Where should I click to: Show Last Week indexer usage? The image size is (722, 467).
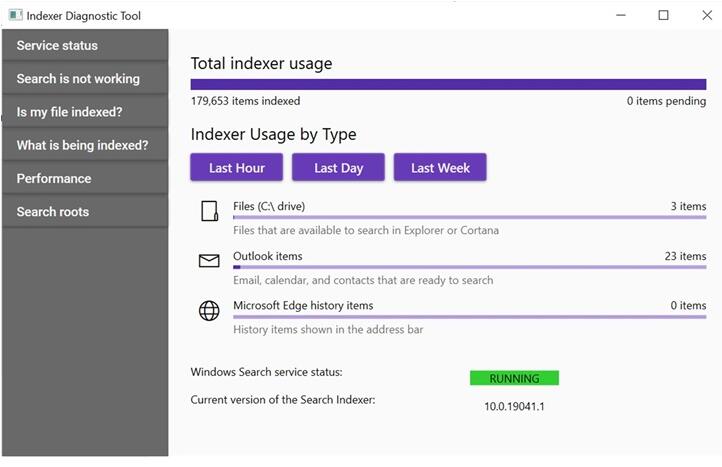(440, 168)
